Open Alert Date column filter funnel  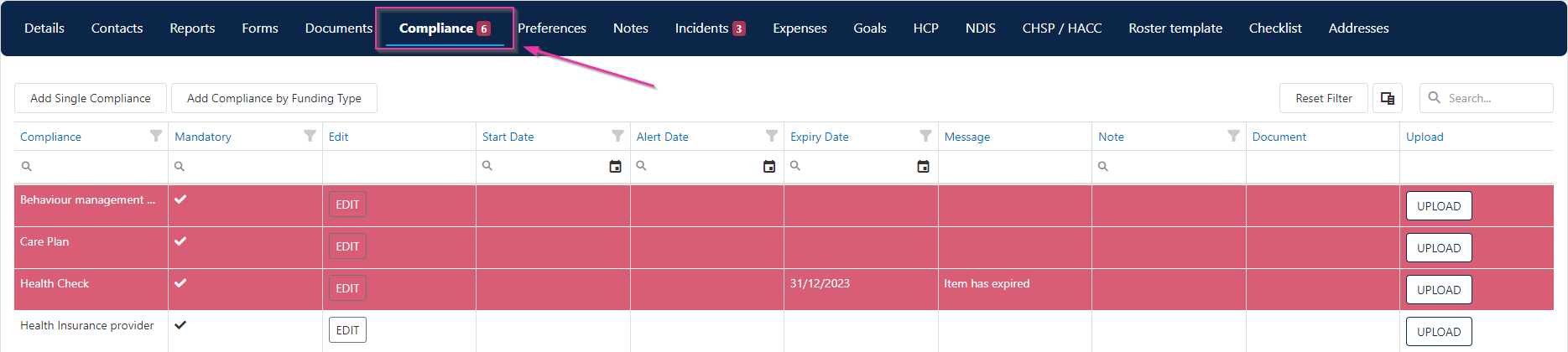click(772, 136)
